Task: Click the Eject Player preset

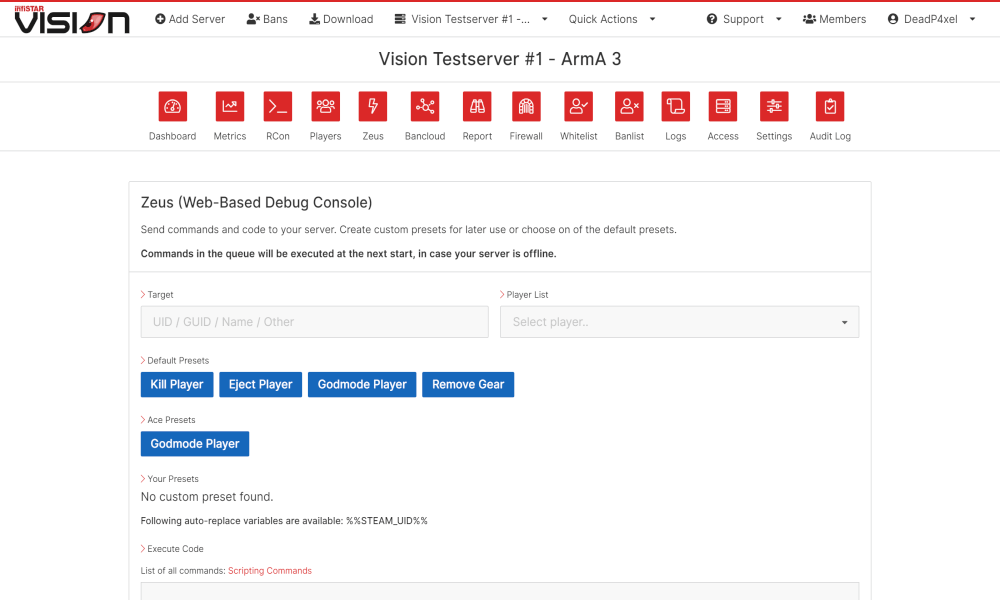Action: (260, 384)
